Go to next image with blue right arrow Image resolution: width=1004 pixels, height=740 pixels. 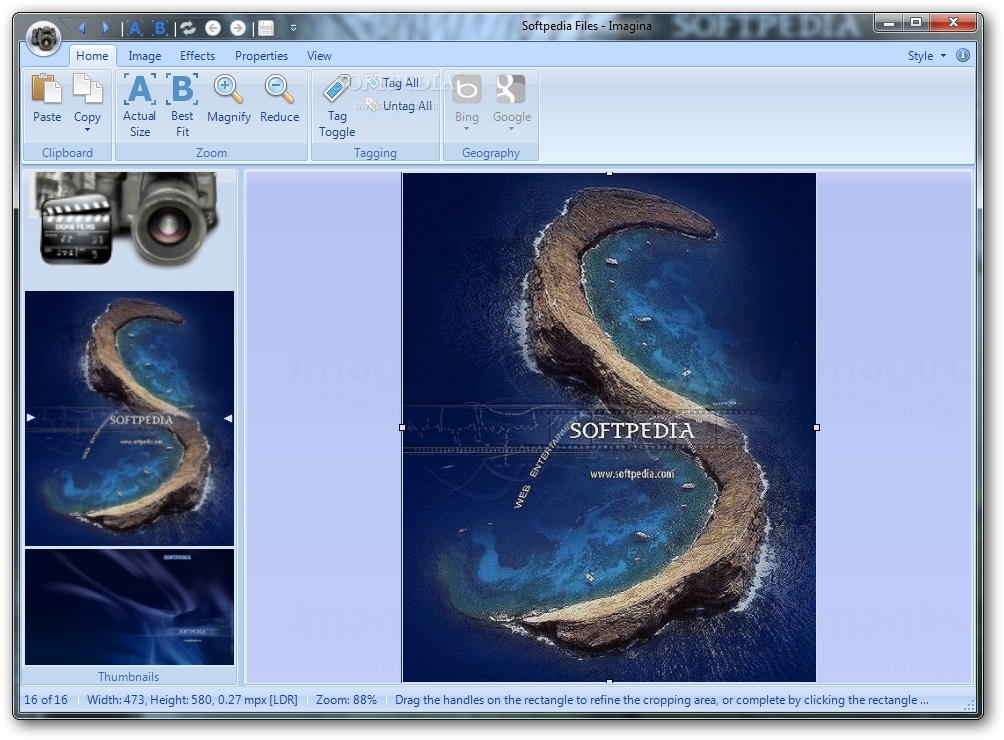(x=106, y=28)
